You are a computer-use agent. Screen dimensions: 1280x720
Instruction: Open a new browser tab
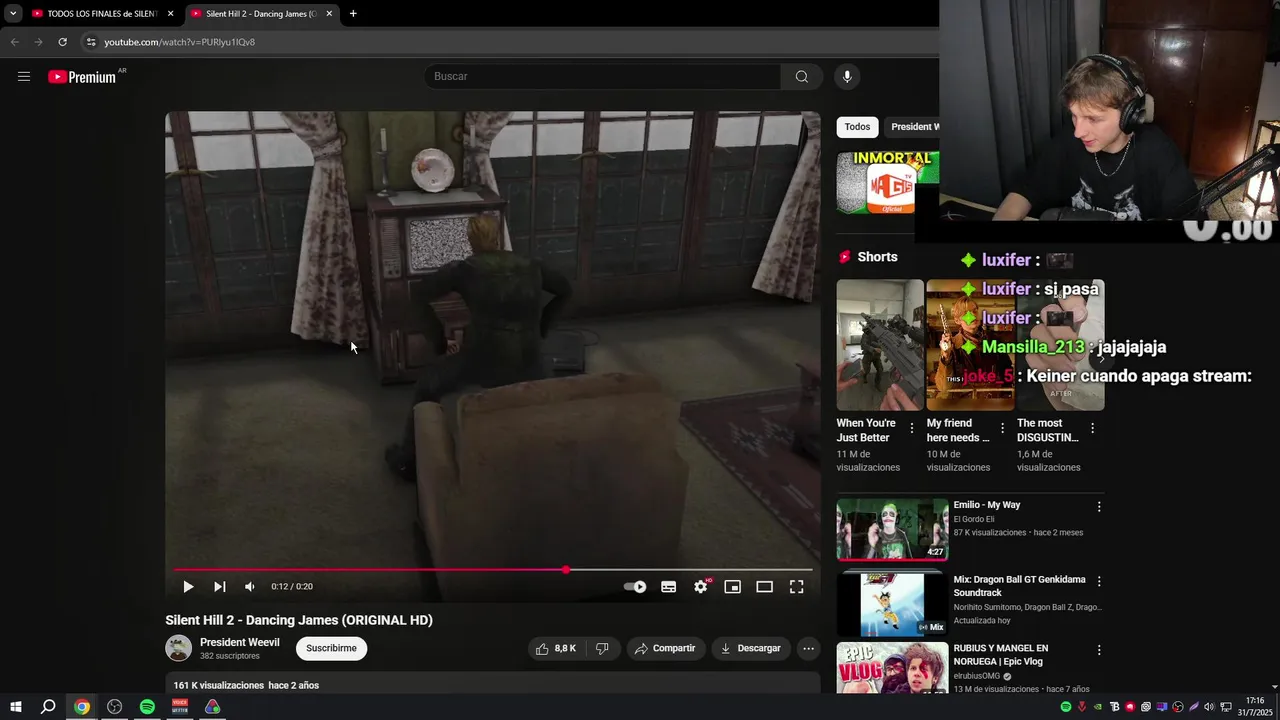[x=353, y=14]
